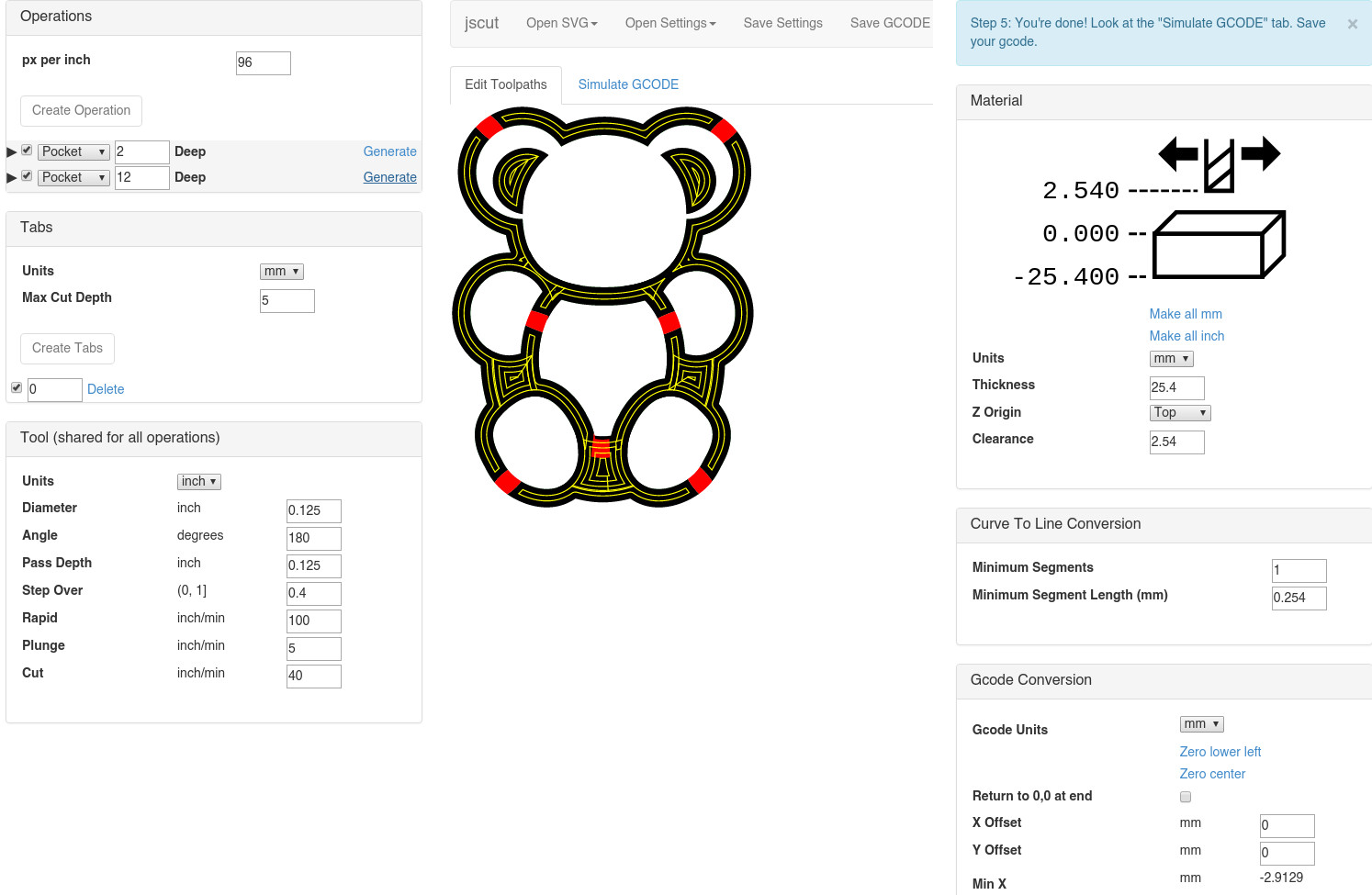Enable Return to 0,0 at end
Viewport: 1372px width, 895px height.
point(1186,797)
